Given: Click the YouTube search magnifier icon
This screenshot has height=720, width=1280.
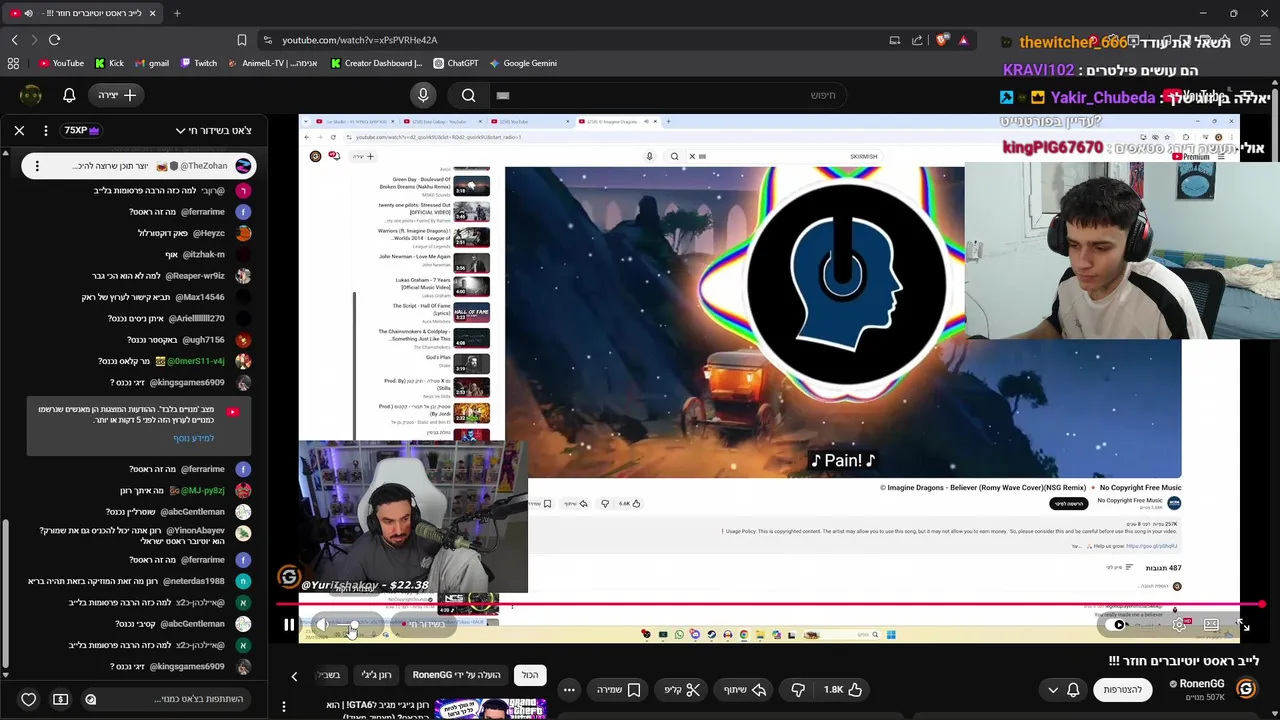Looking at the screenshot, I should (x=469, y=95).
